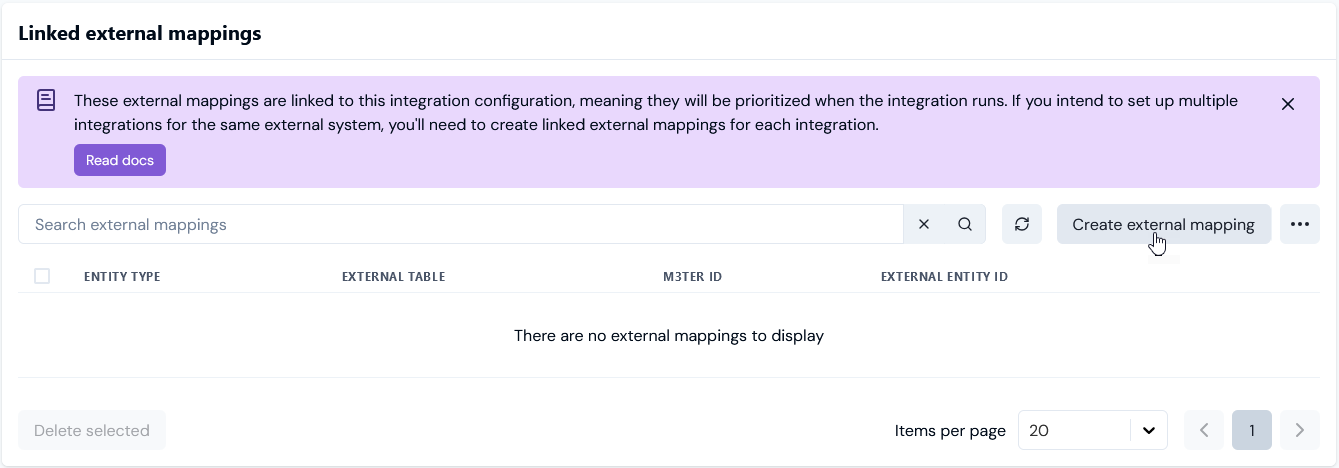The height and width of the screenshot is (468, 1339).
Task: Sort by External Table column header
Action: coord(393,276)
